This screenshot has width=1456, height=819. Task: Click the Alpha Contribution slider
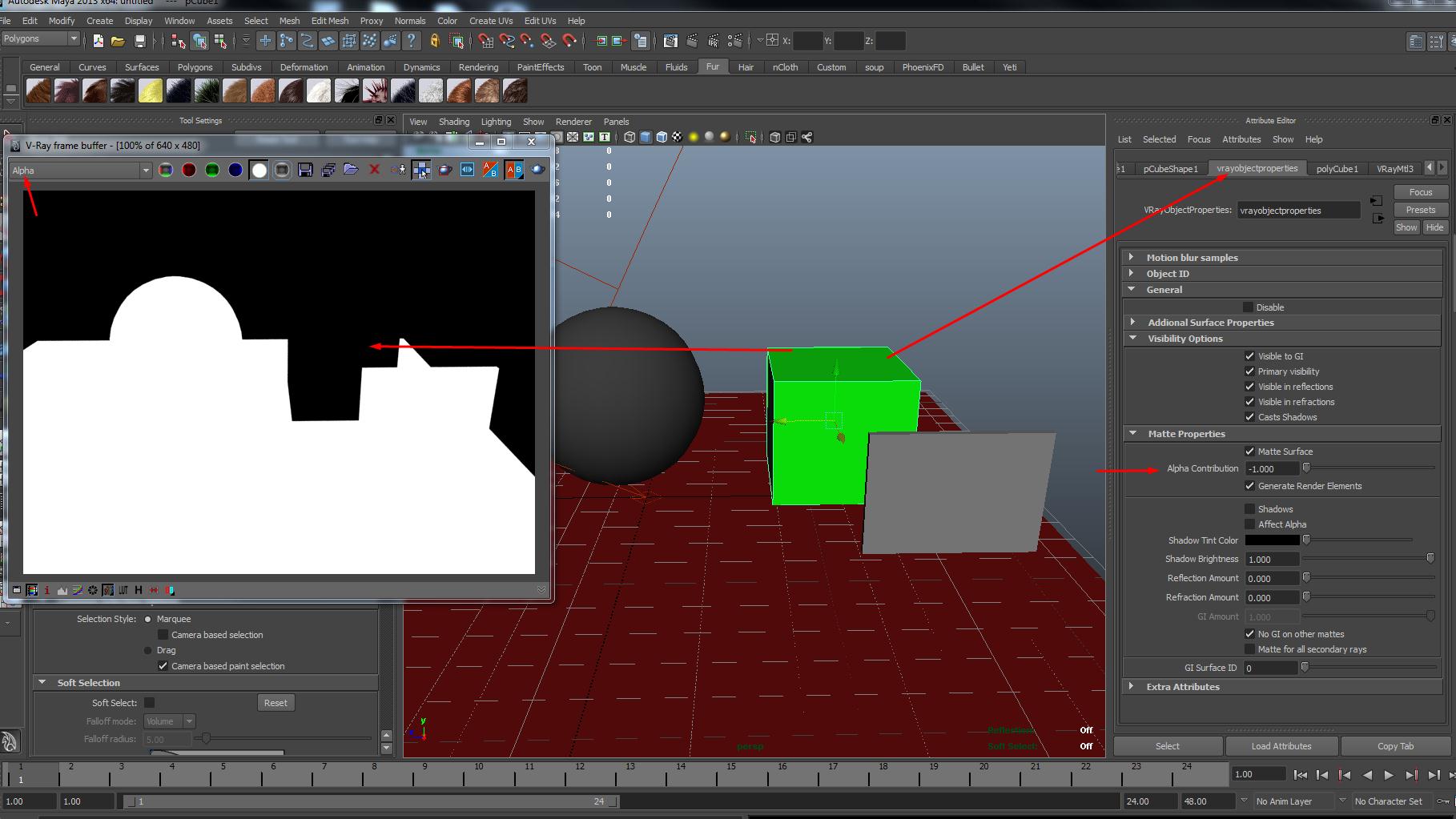point(1369,468)
